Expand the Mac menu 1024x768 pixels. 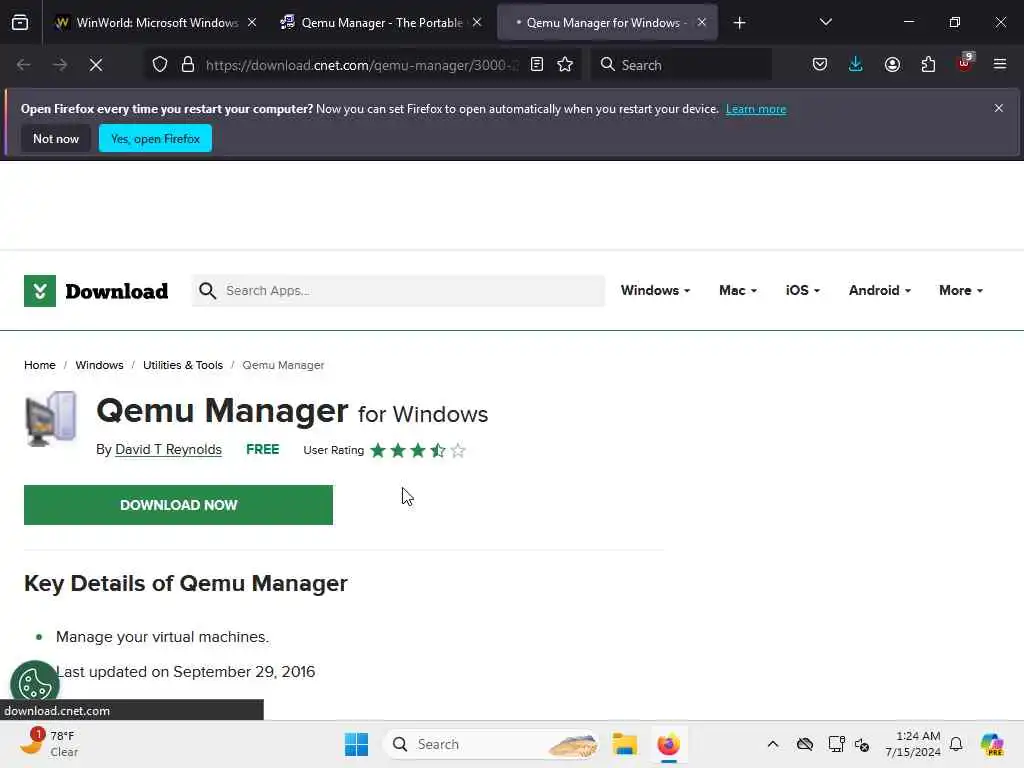point(738,291)
